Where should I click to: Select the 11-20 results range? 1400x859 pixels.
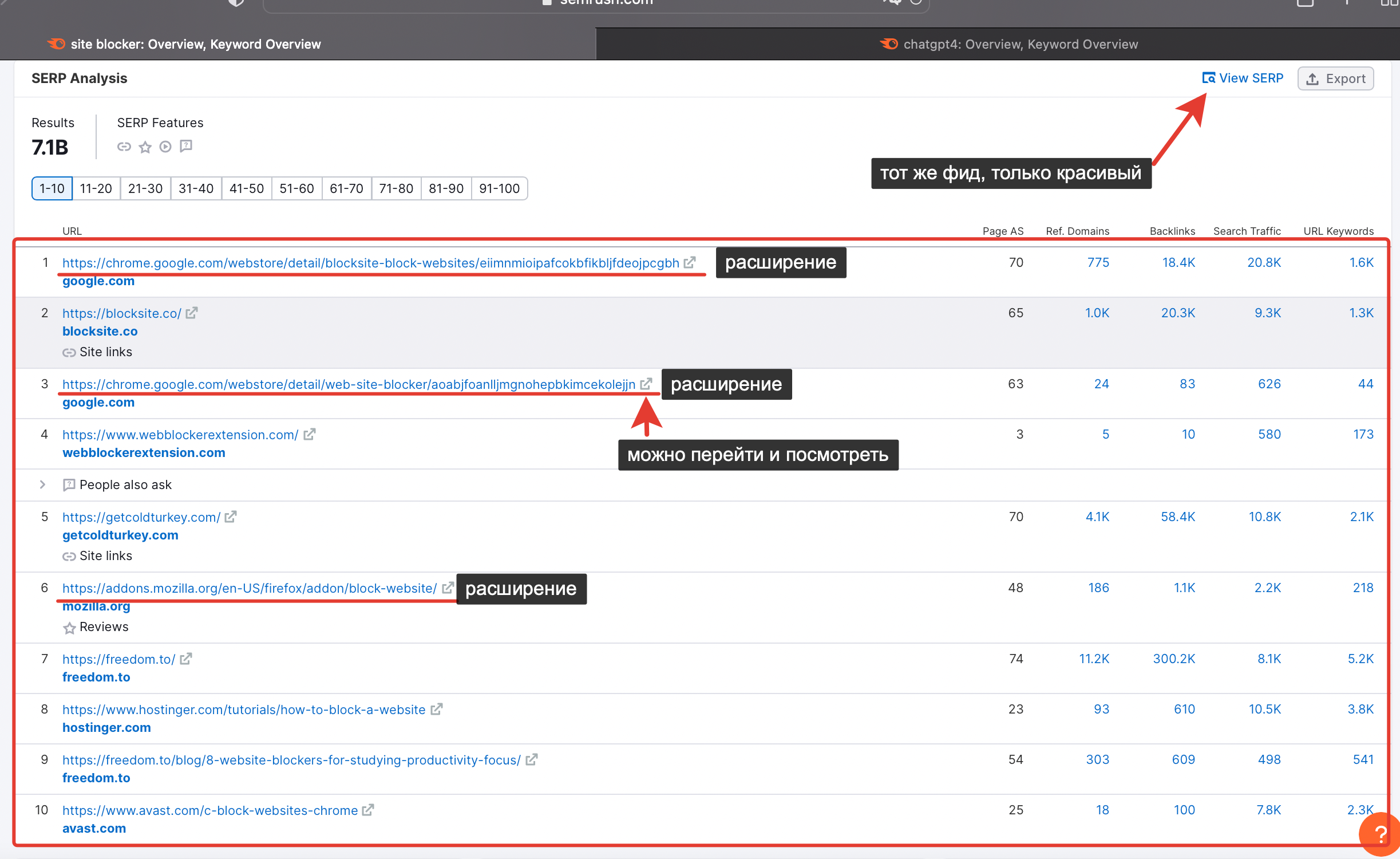click(x=96, y=188)
